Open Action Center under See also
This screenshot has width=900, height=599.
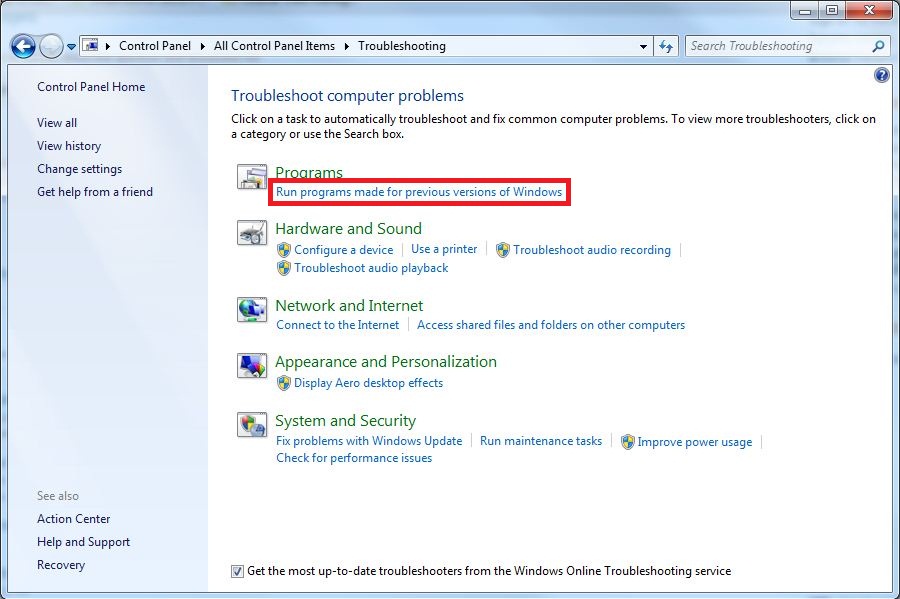(x=73, y=519)
